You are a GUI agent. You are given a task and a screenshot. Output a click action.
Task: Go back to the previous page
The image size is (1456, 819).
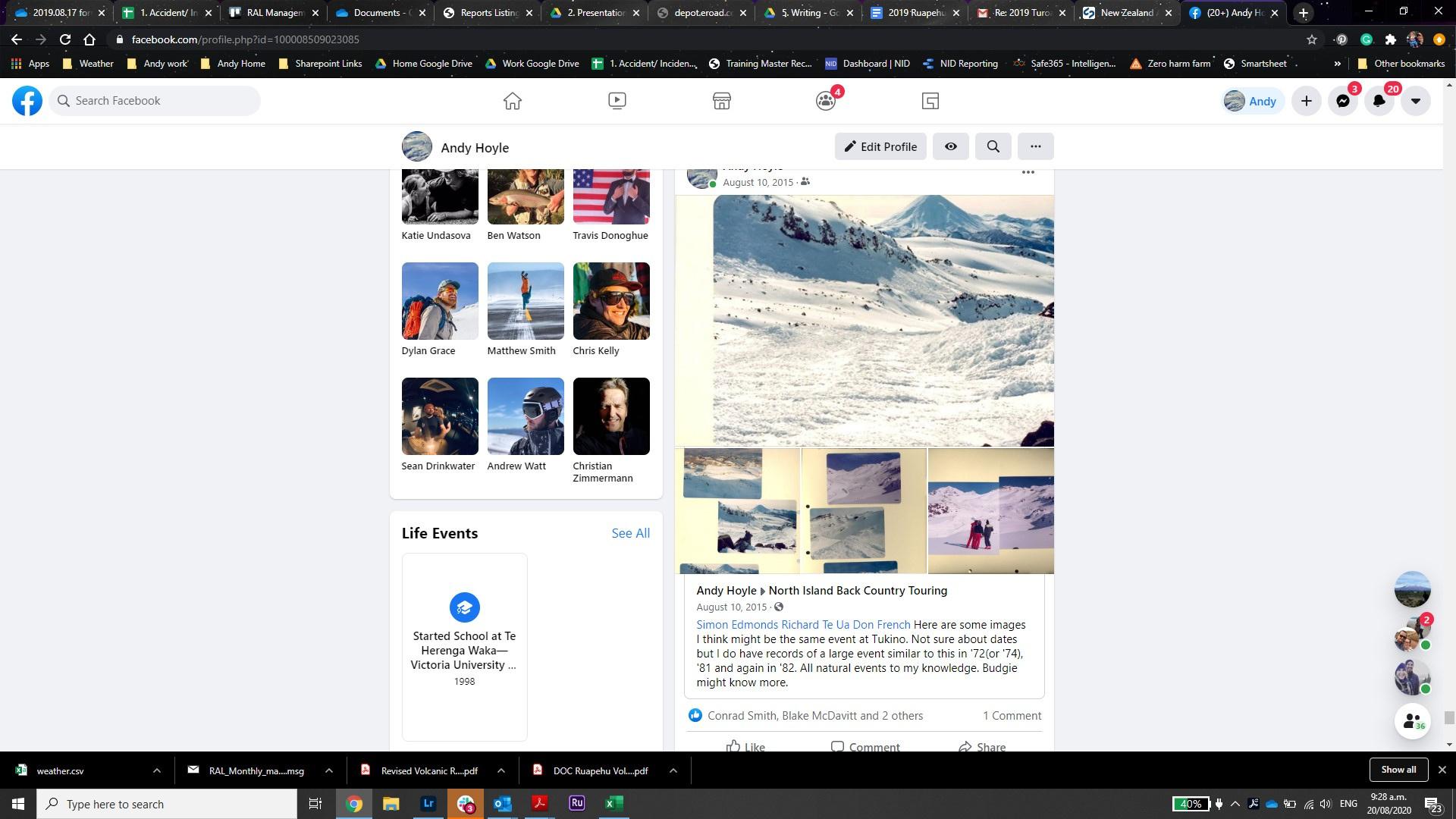[x=17, y=39]
